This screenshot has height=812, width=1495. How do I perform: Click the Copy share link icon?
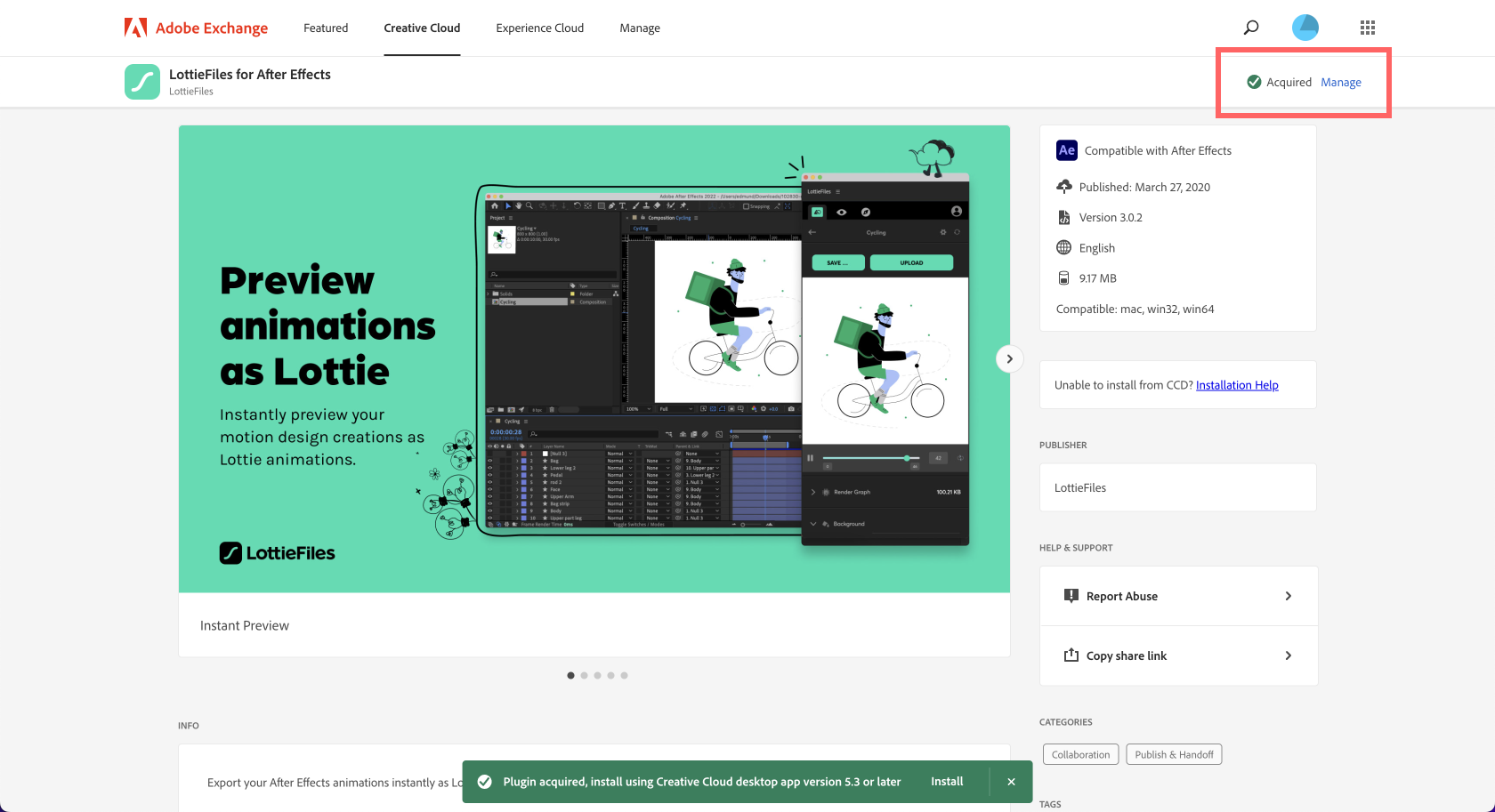click(1071, 655)
